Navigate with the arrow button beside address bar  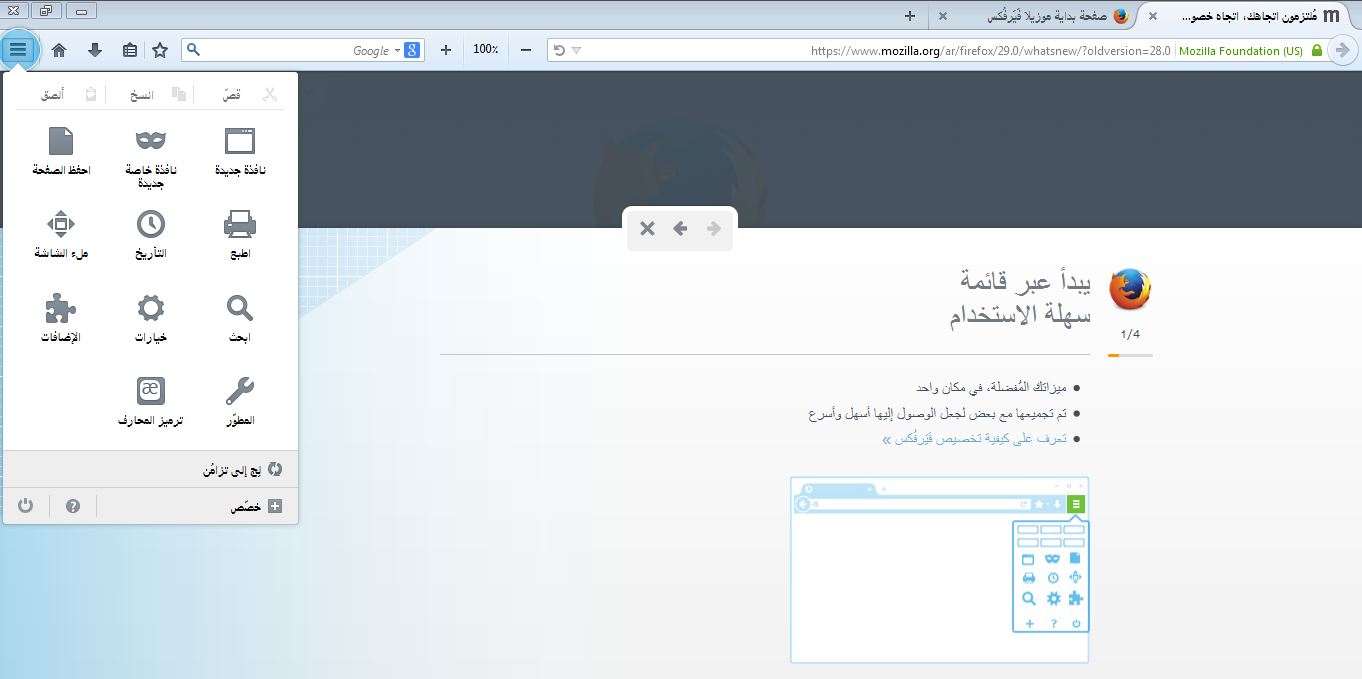click(x=1343, y=50)
